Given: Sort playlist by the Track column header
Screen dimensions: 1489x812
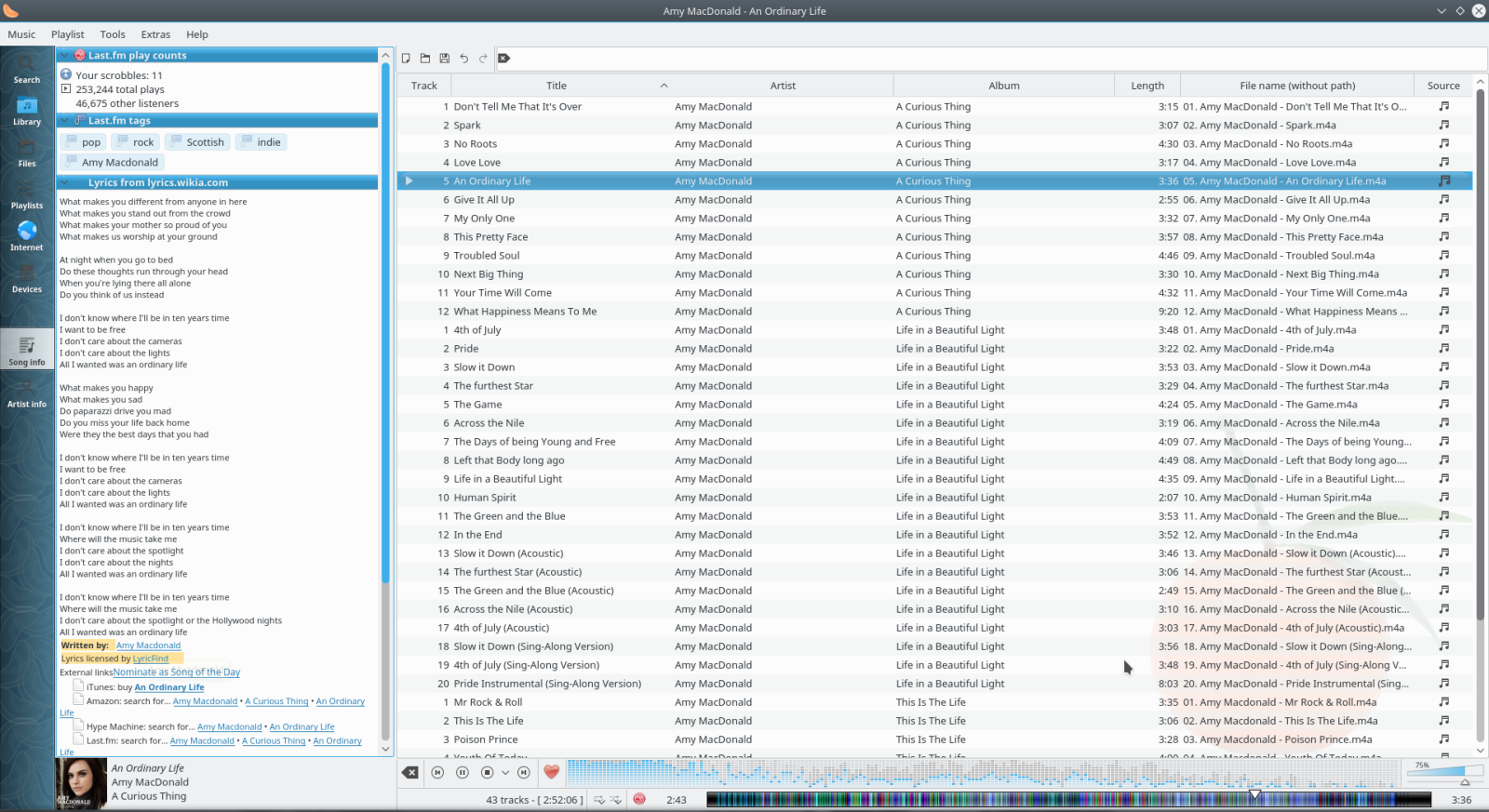Looking at the screenshot, I should (x=424, y=86).
